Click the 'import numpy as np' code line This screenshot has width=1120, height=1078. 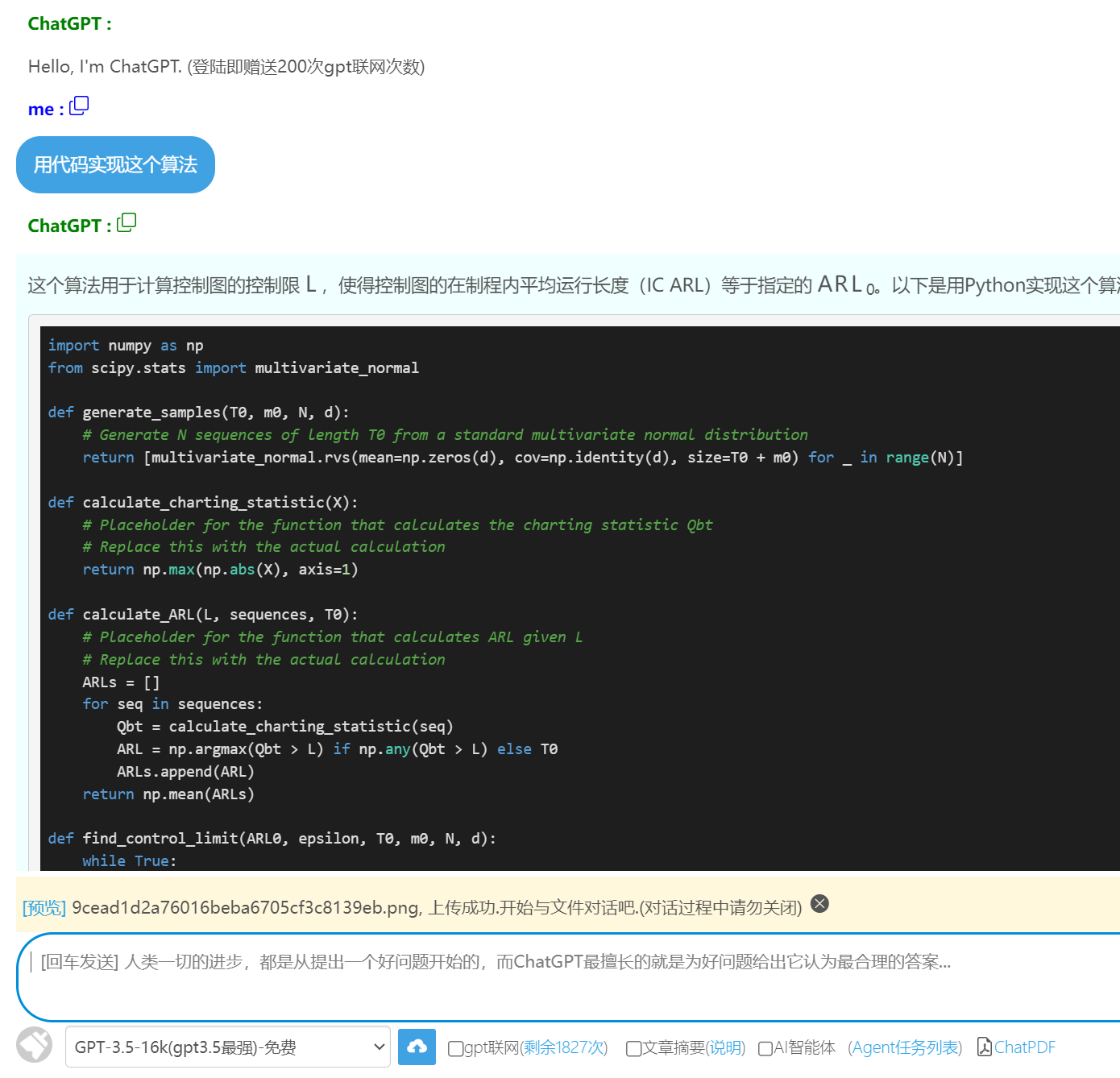tap(126, 345)
